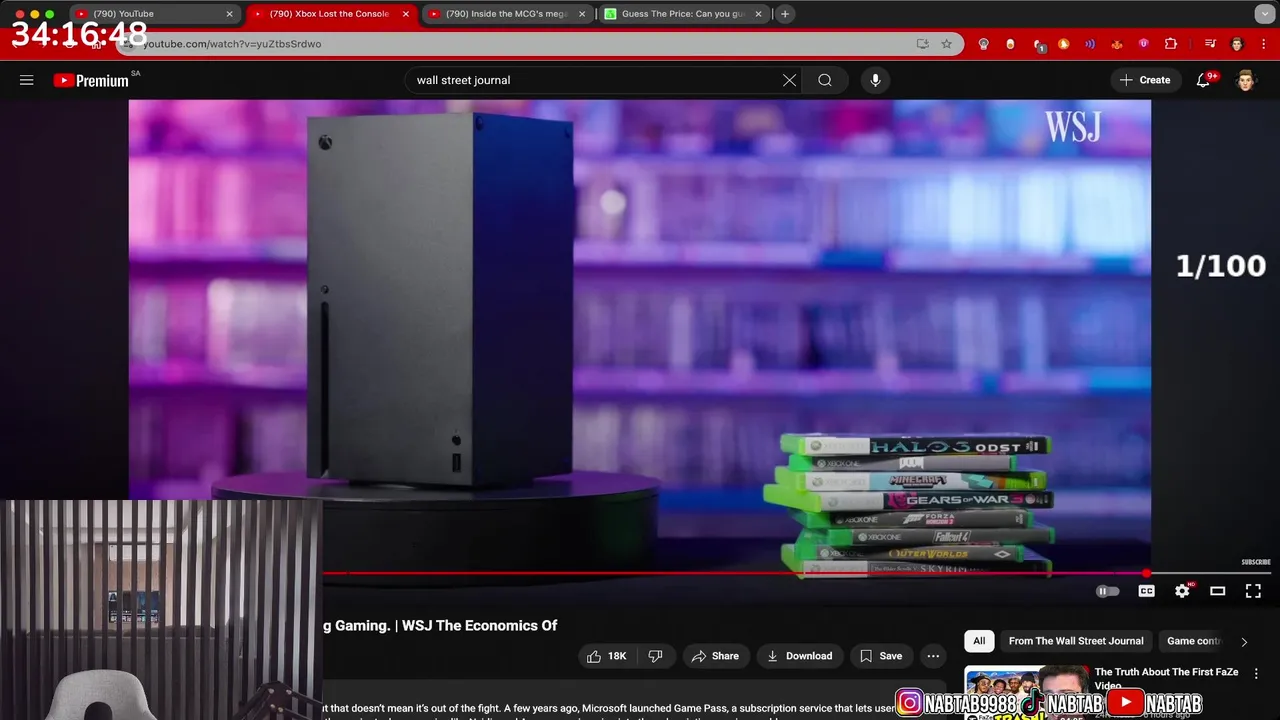Image resolution: width=1280 pixels, height=720 pixels.
Task: Click the Save button
Action: (x=881, y=656)
